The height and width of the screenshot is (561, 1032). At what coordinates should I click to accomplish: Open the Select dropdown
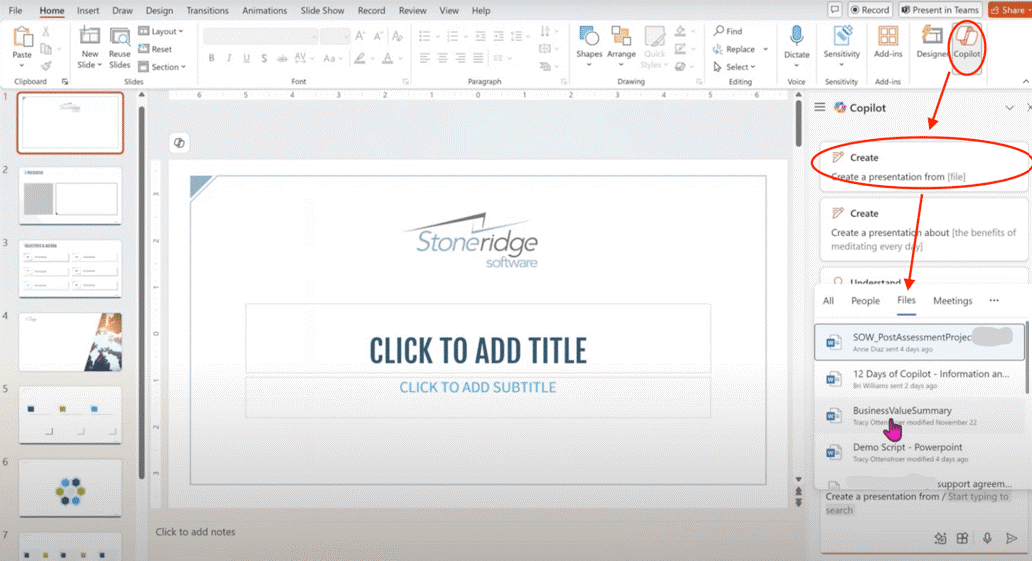click(735, 67)
